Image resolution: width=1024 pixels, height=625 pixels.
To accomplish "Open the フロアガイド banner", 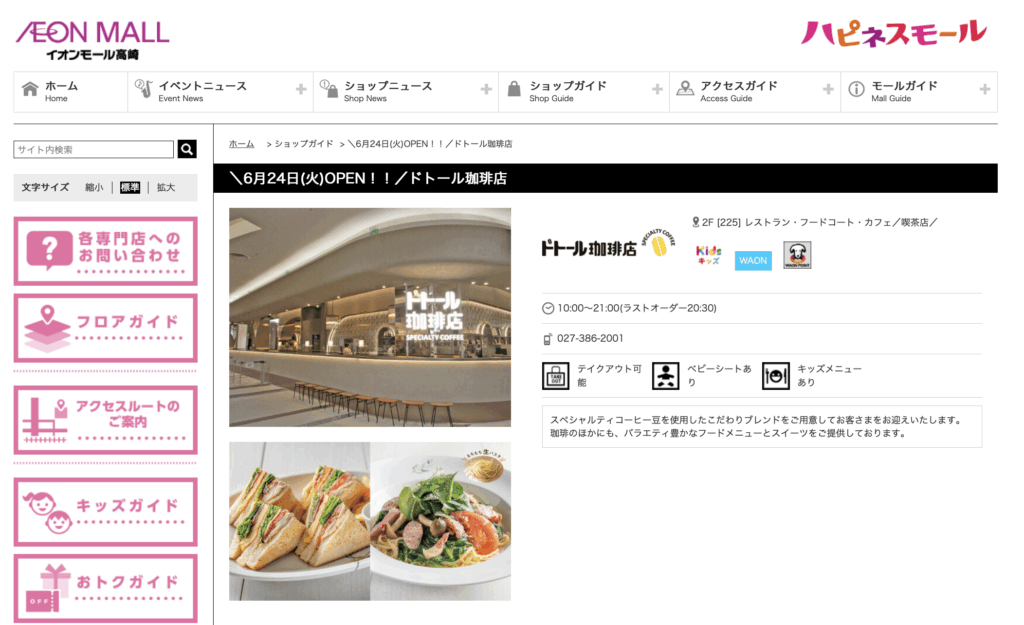I will pos(106,328).
